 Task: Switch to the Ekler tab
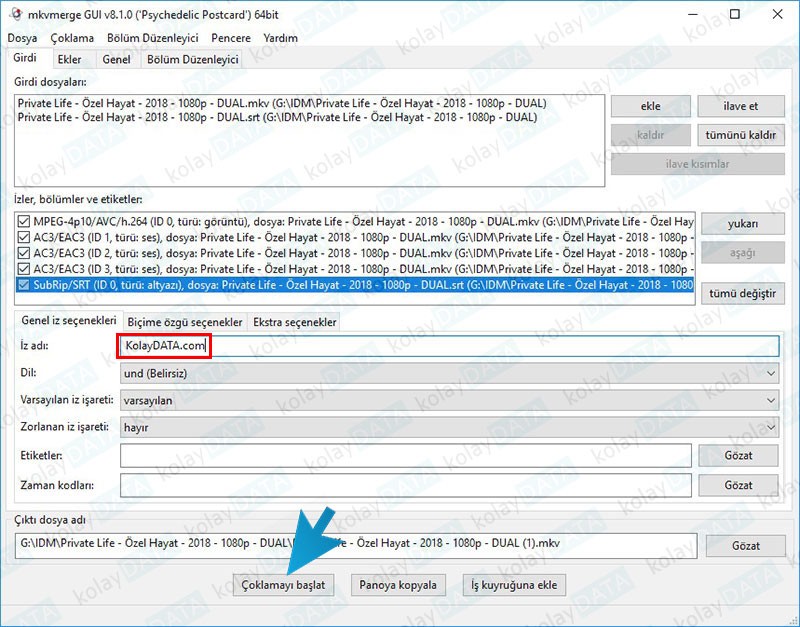[69, 59]
